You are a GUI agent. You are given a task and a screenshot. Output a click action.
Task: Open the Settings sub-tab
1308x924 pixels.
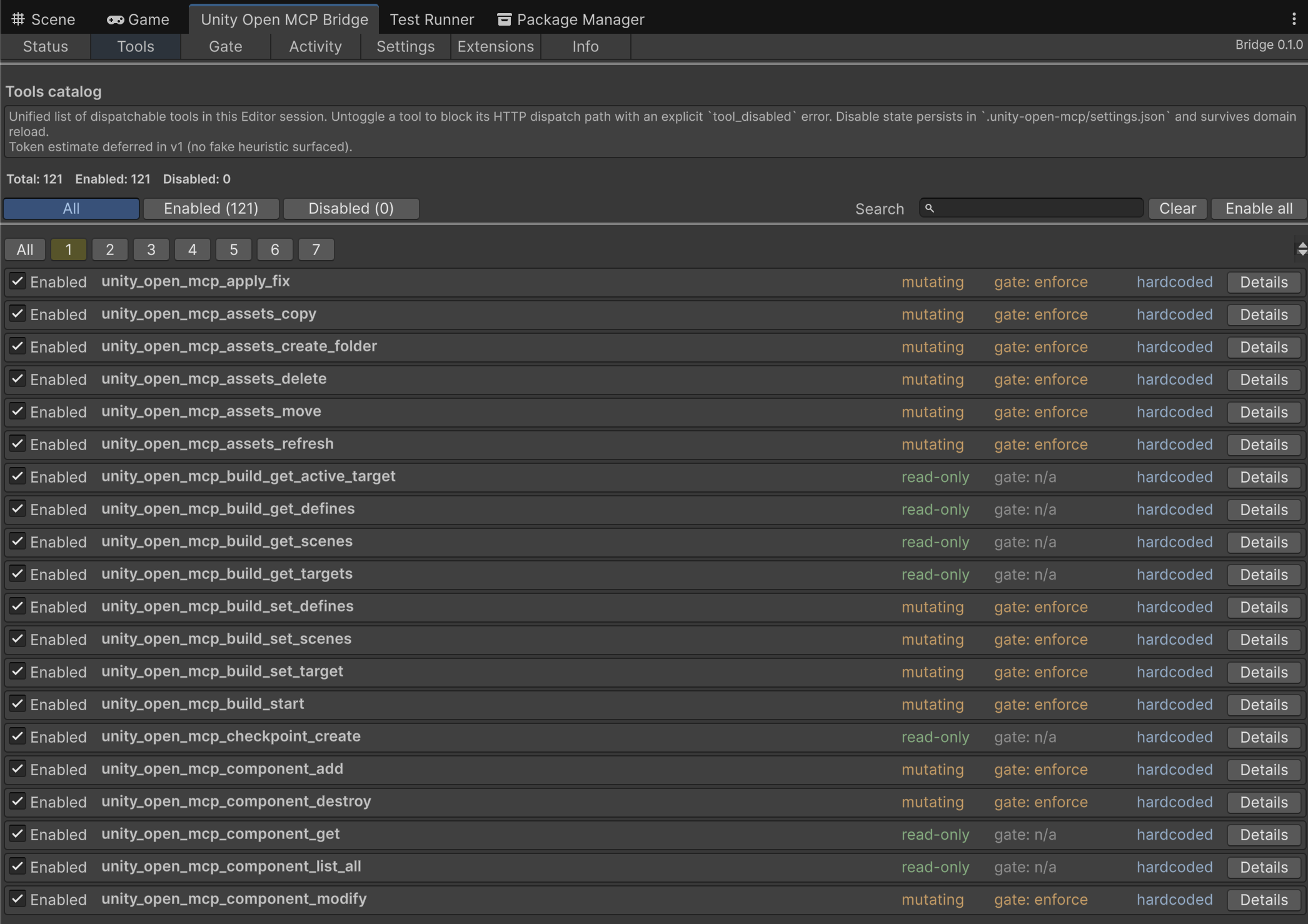(x=406, y=46)
